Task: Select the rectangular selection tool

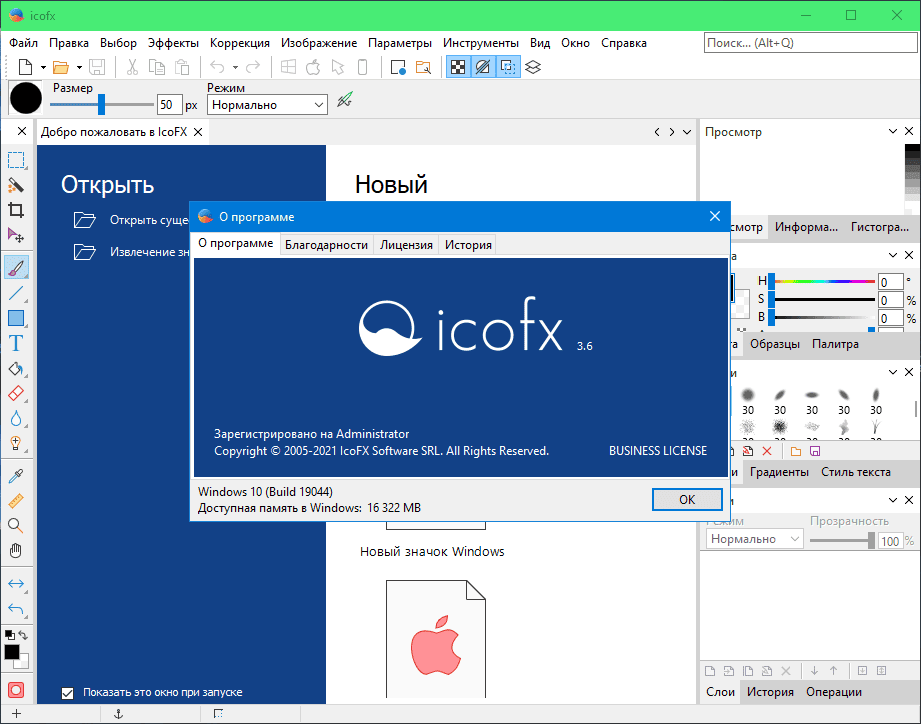Action: point(16,160)
